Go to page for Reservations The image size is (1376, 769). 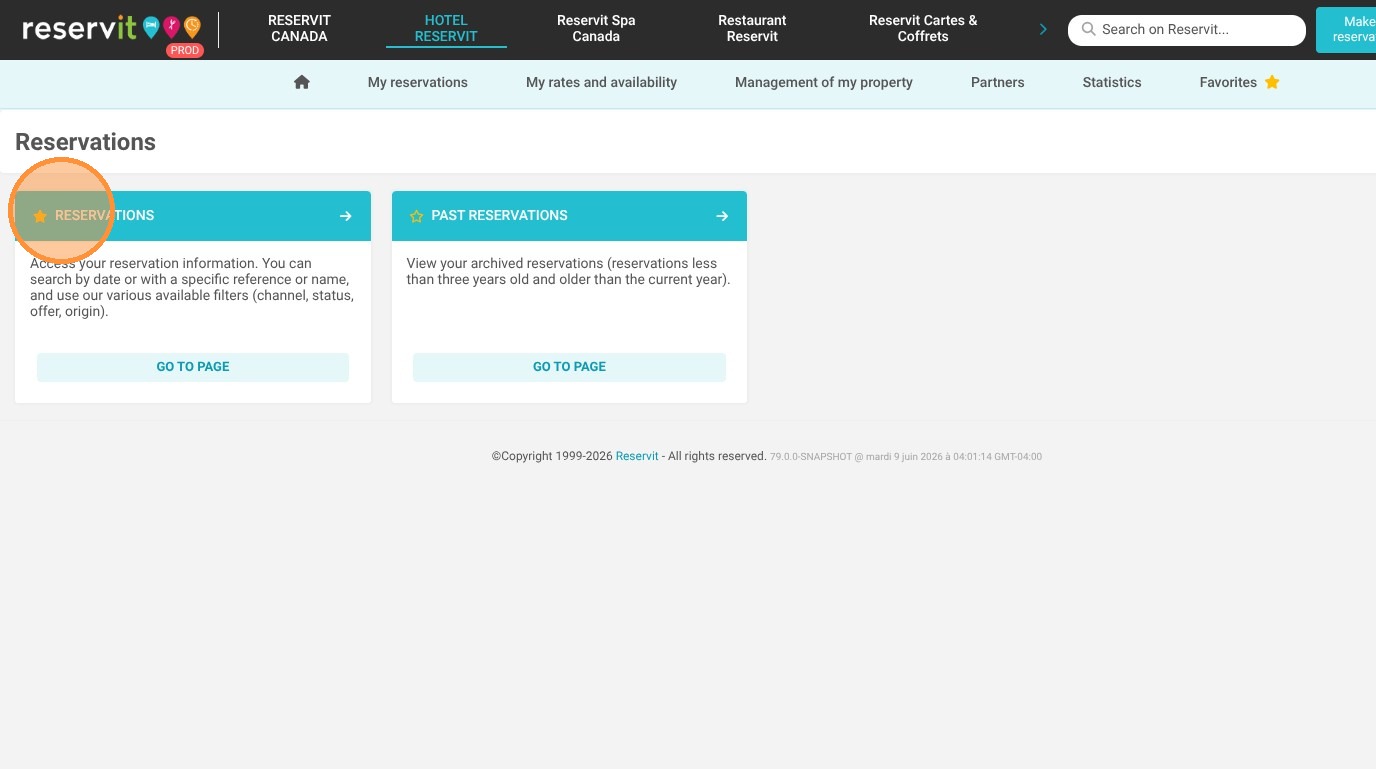coord(193,367)
